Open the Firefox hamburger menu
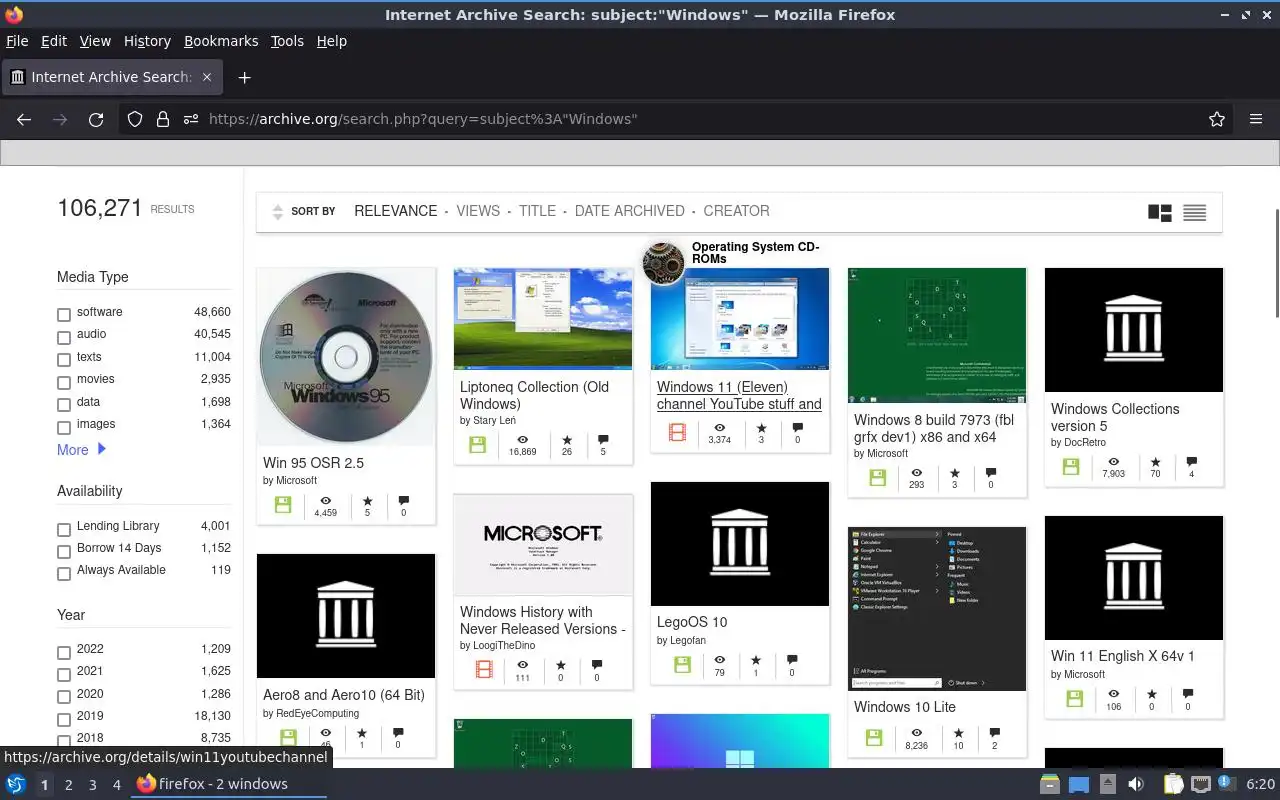 click(x=1256, y=119)
